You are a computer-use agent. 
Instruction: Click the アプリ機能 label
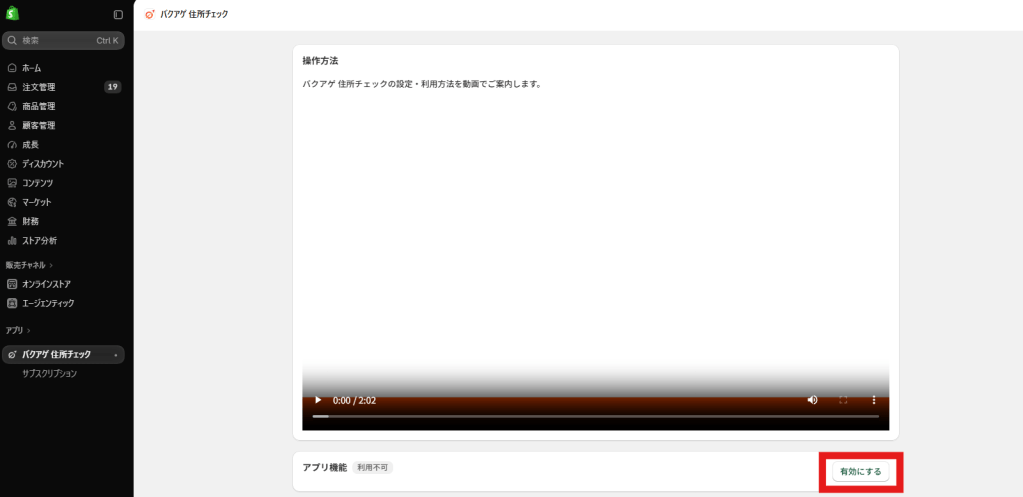325,468
